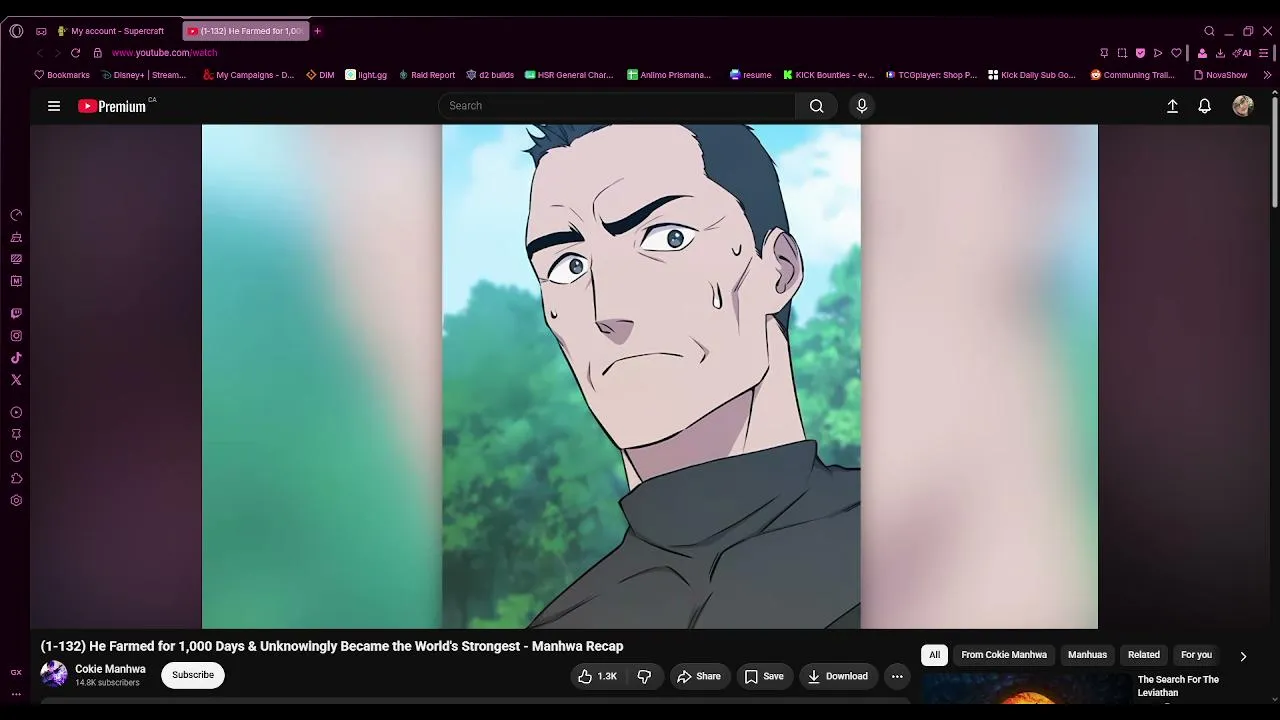This screenshot has height=720, width=1280.
Task: Open 'The Search For The Leviathan' video
Action: coord(1178,686)
